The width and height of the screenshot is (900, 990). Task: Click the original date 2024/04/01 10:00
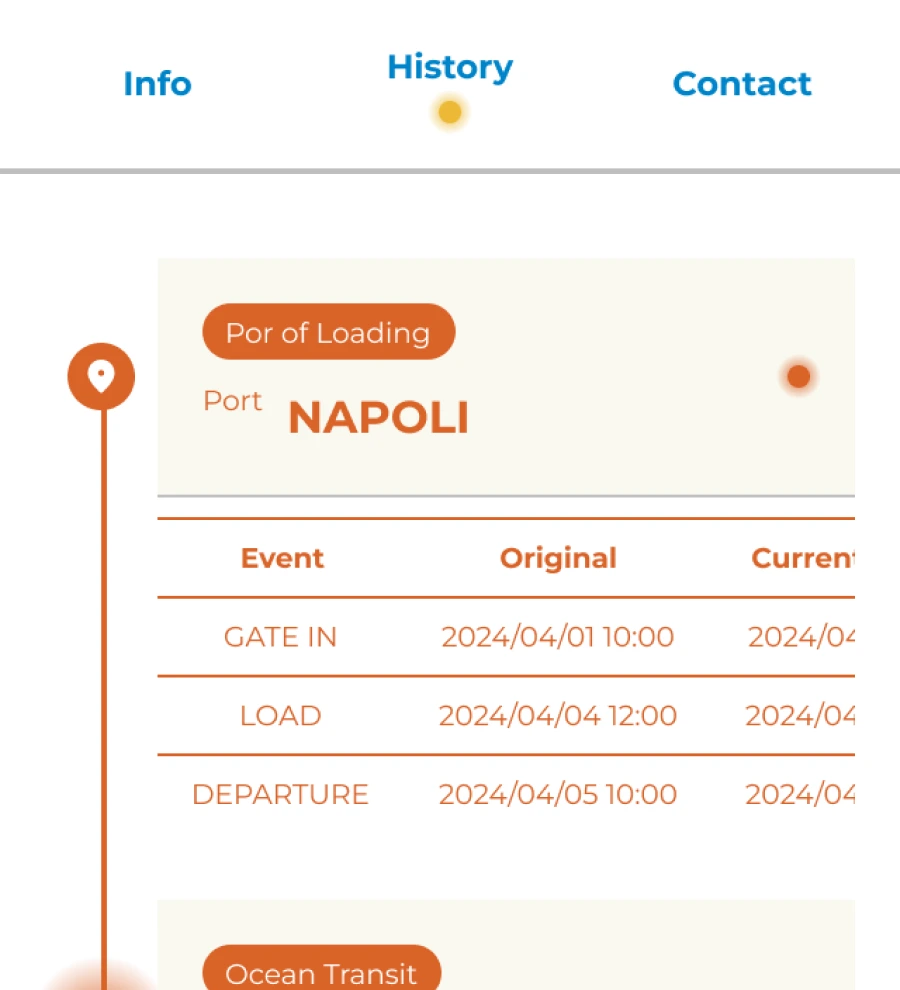click(558, 637)
